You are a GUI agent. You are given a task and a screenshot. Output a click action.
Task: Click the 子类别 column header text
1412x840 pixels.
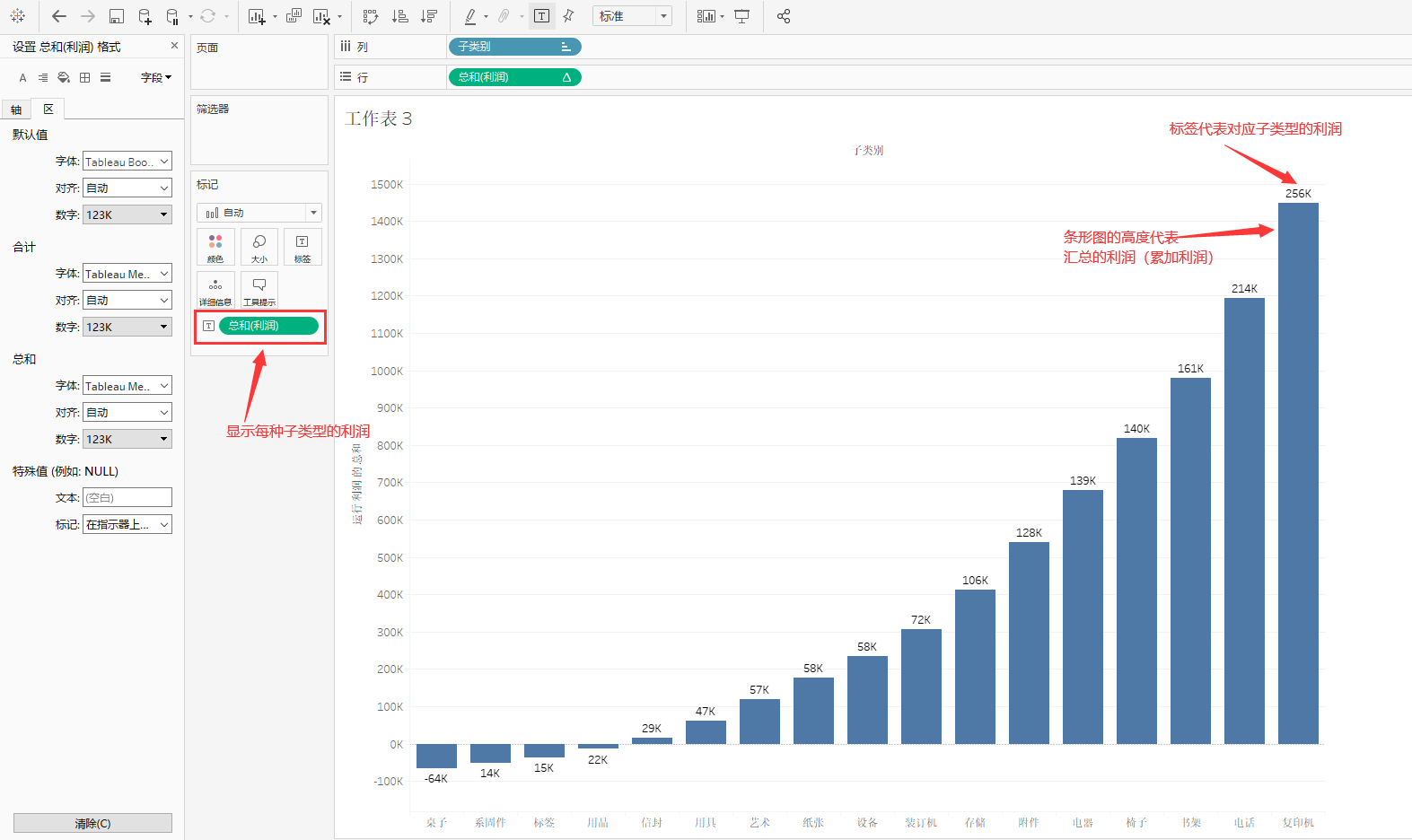868,150
